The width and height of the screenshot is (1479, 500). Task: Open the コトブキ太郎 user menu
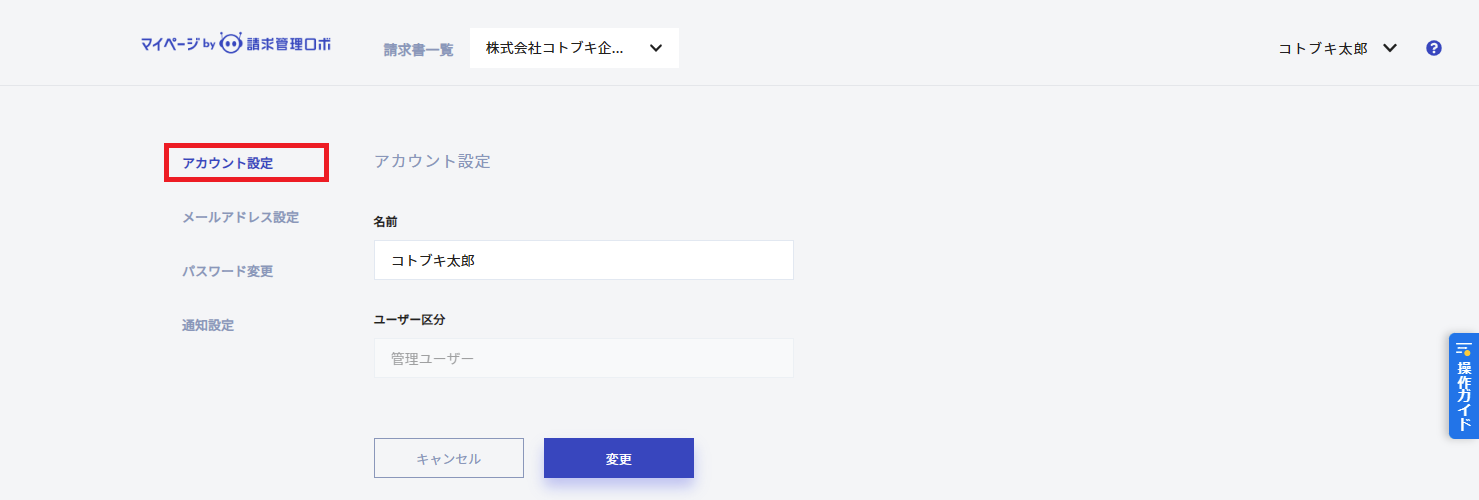(1322, 48)
